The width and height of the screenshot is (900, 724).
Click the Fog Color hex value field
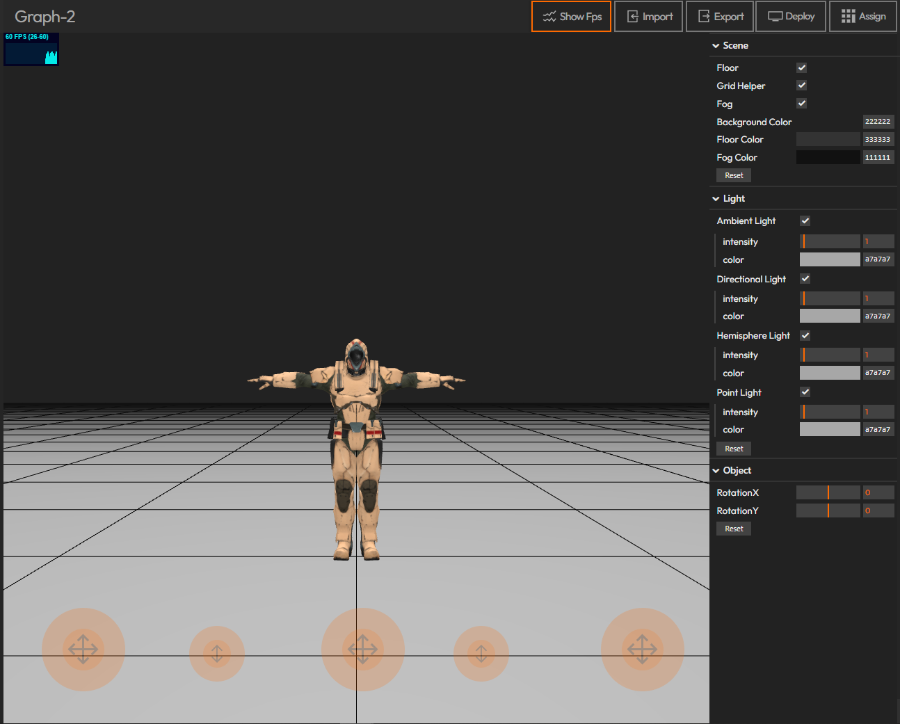pyautogui.click(x=876, y=157)
